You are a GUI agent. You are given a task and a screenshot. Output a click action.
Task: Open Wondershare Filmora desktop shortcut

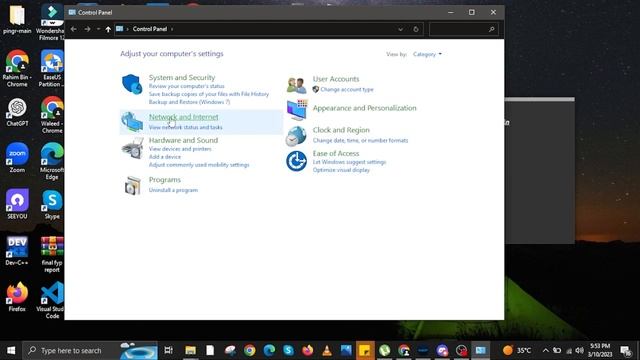pos(52,23)
